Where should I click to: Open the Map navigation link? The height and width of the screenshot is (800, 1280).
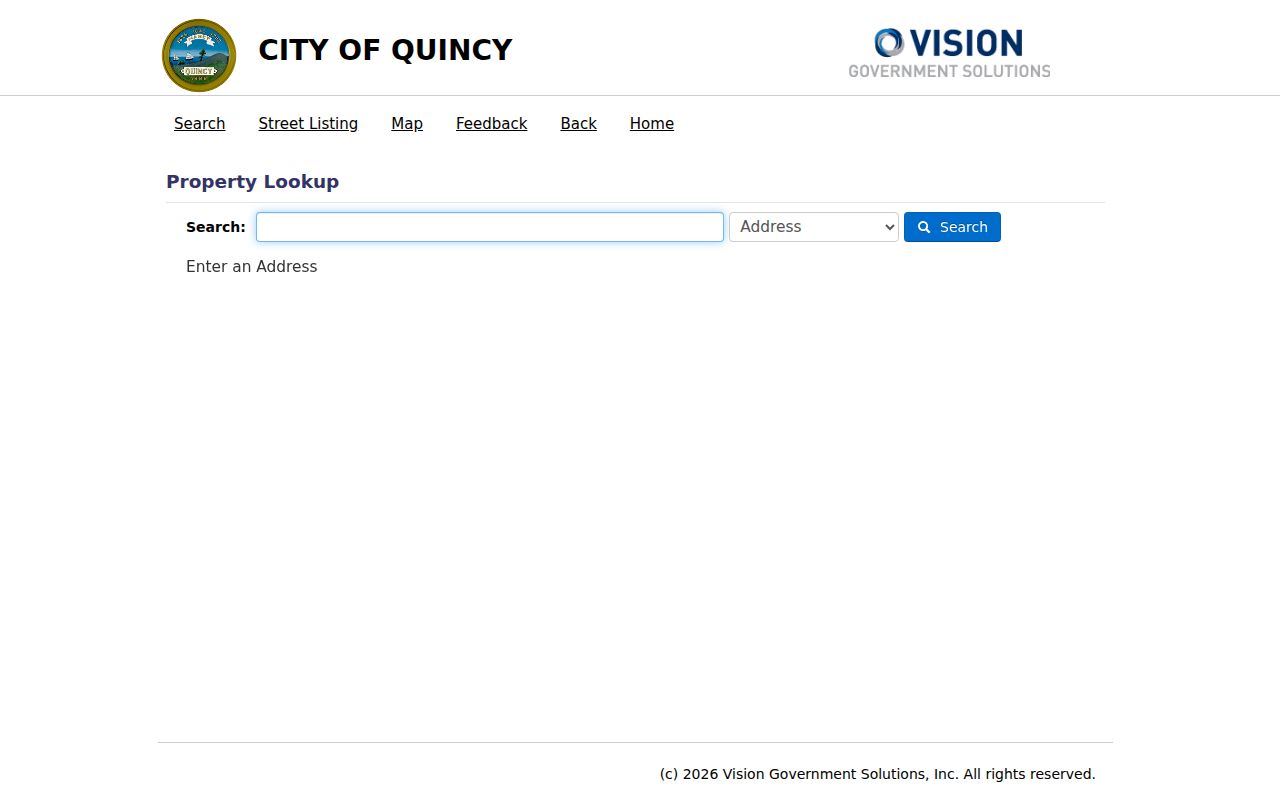tap(407, 123)
